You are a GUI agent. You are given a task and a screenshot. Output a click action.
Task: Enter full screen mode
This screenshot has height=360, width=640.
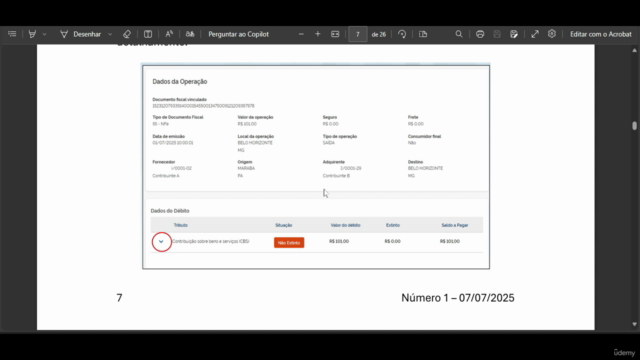[x=535, y=34]
